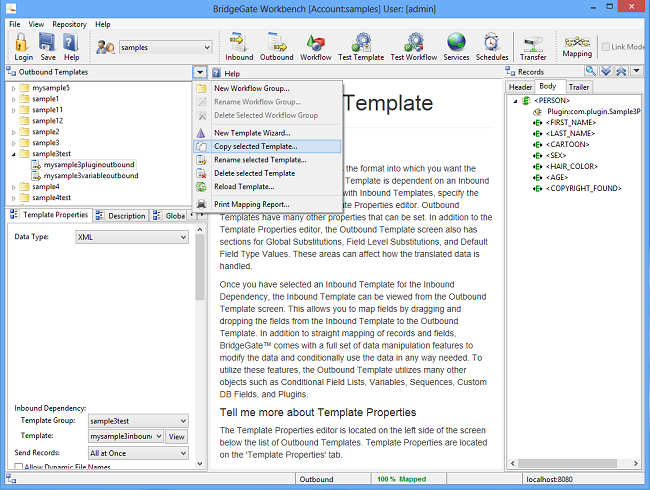Open the Workflow shapes icon
Image resolution: width=650 pixels, height=490 pixels.
click(x=315, y=47)
